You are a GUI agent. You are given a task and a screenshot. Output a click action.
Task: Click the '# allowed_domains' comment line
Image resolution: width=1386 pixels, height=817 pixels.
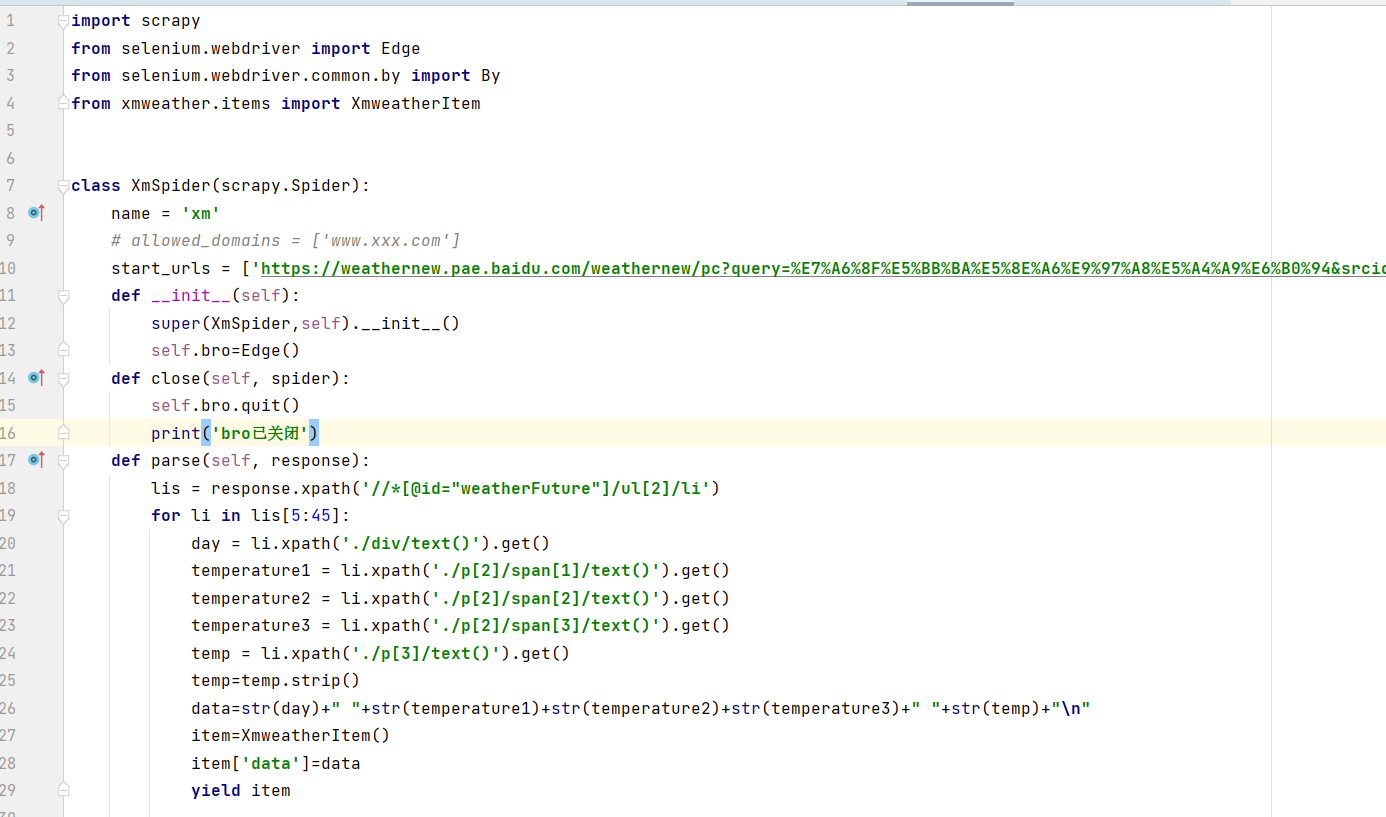pyautogui.click(x=286, y=240)
